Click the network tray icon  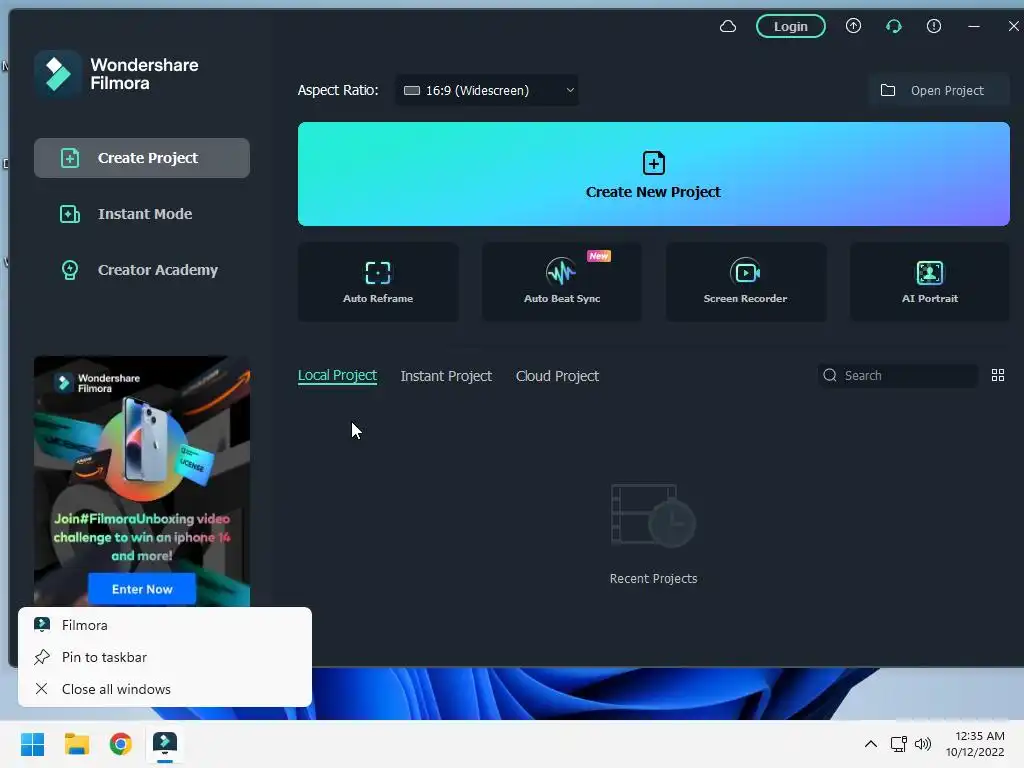click(899, 744)
